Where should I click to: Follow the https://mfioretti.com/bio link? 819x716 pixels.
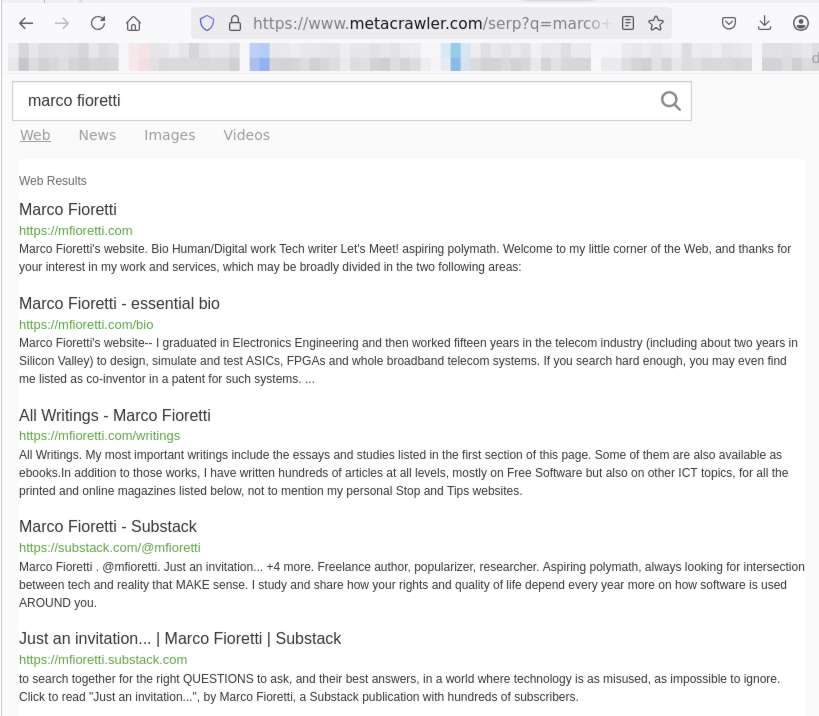[x=86, y=325]
